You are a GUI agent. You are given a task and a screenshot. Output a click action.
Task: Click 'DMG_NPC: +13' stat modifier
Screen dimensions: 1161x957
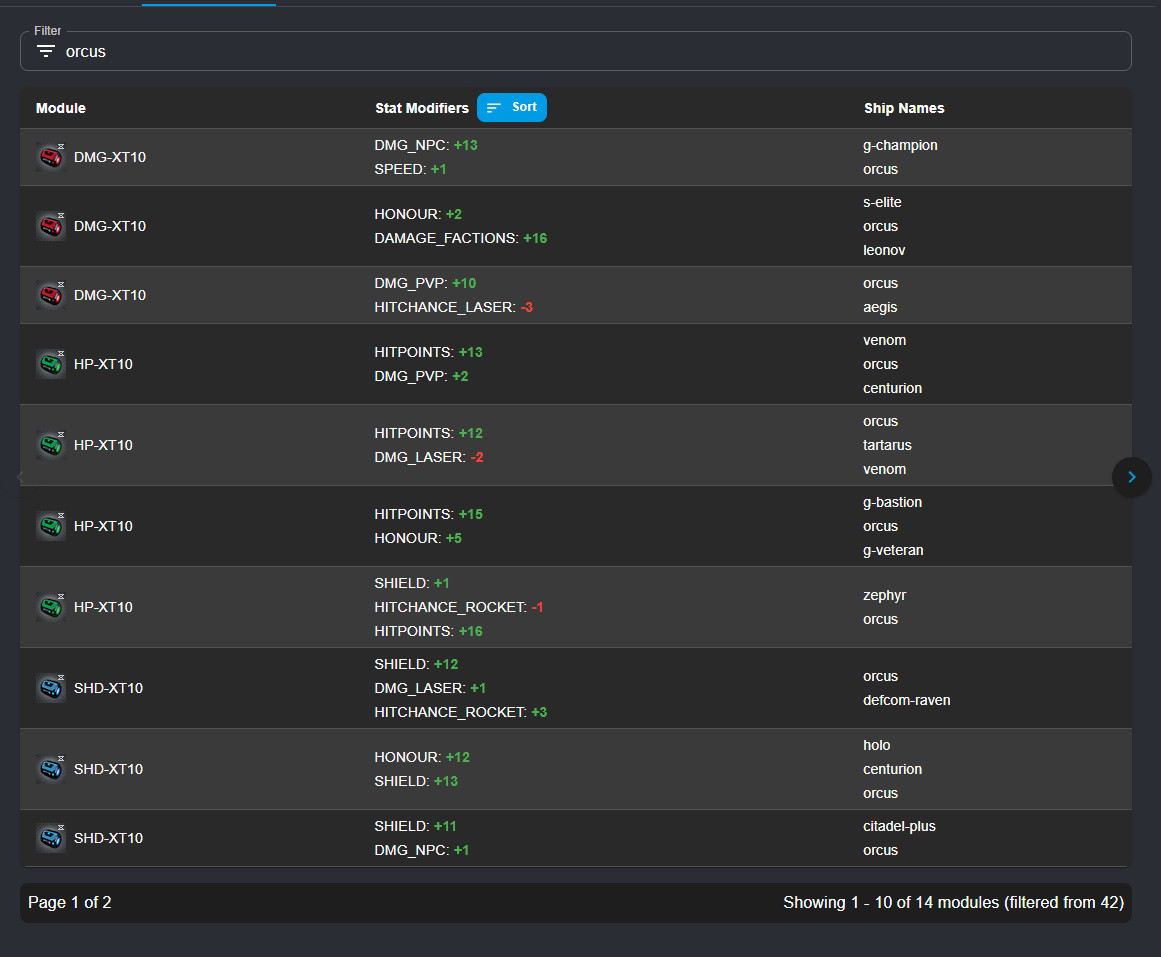426,145
